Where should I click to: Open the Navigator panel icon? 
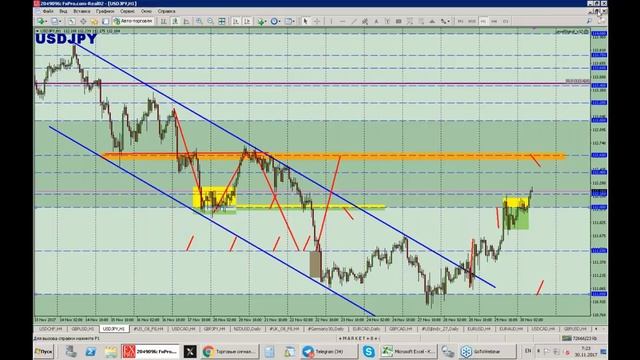click(94, 21)
